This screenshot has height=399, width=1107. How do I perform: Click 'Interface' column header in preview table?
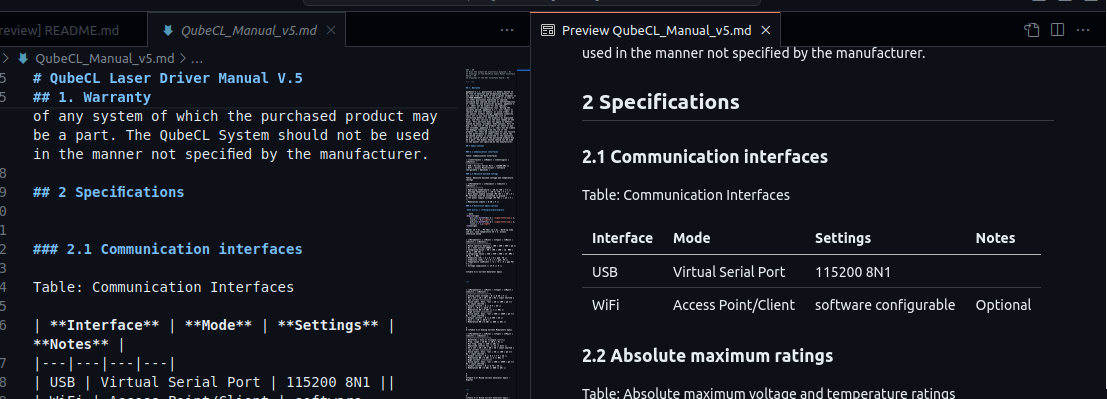click(x=622, y=238)
